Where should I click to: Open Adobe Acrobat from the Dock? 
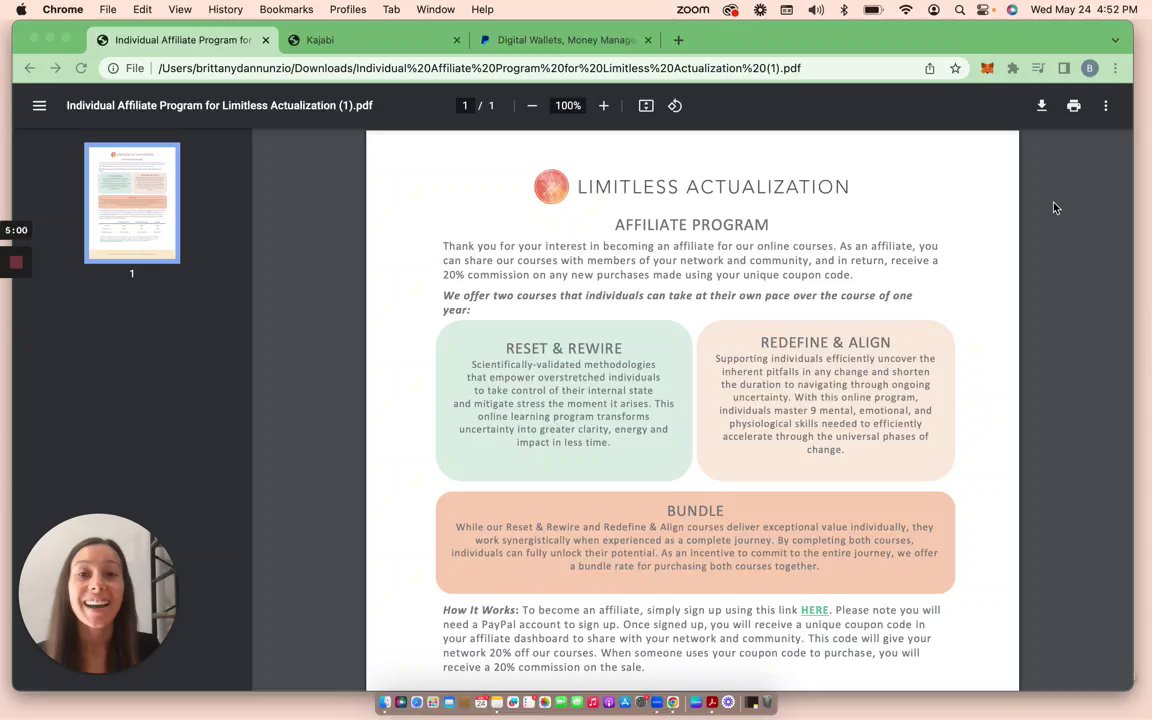coord(712,702)
